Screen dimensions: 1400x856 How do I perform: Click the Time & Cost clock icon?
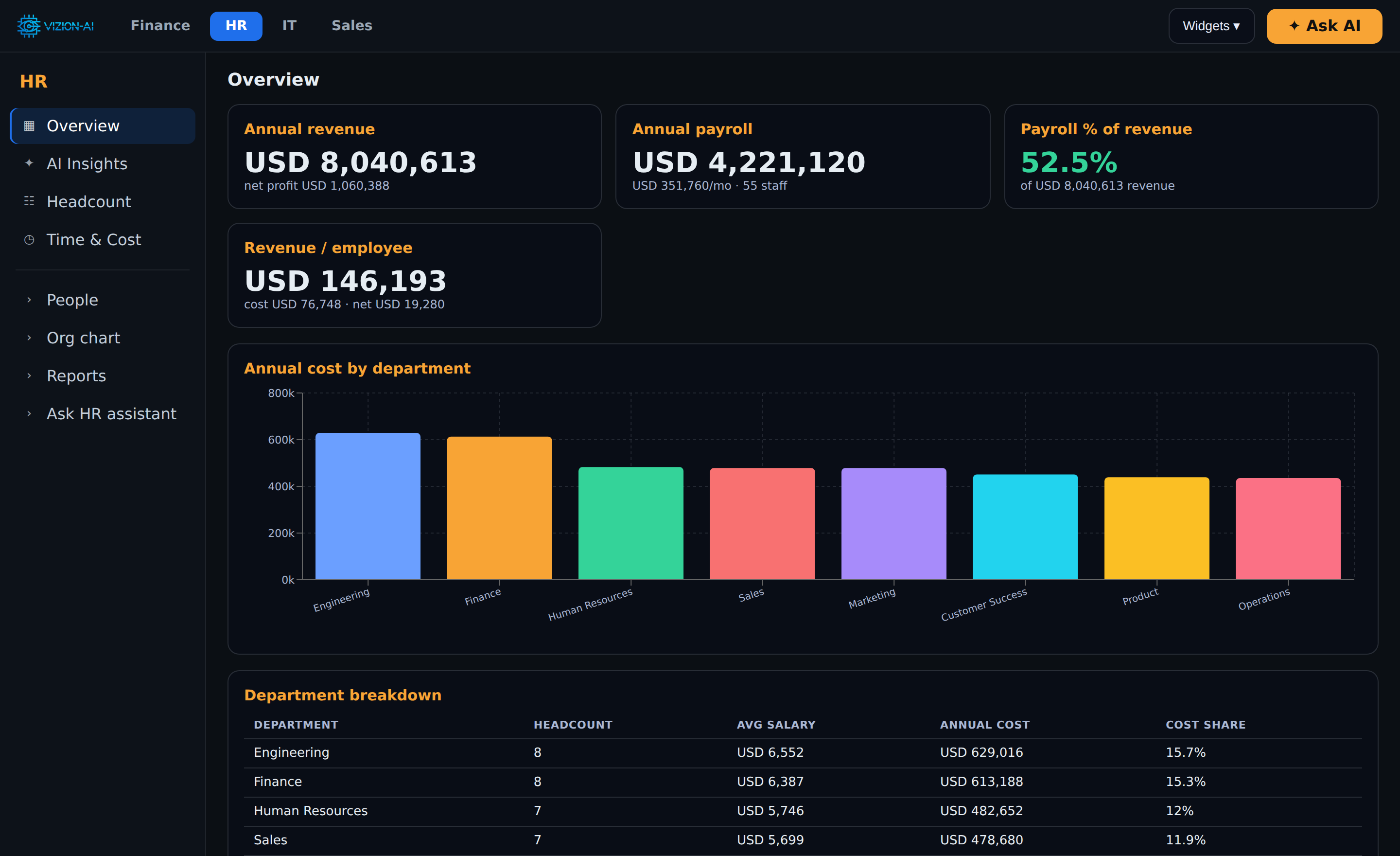[x=29, y=239]
